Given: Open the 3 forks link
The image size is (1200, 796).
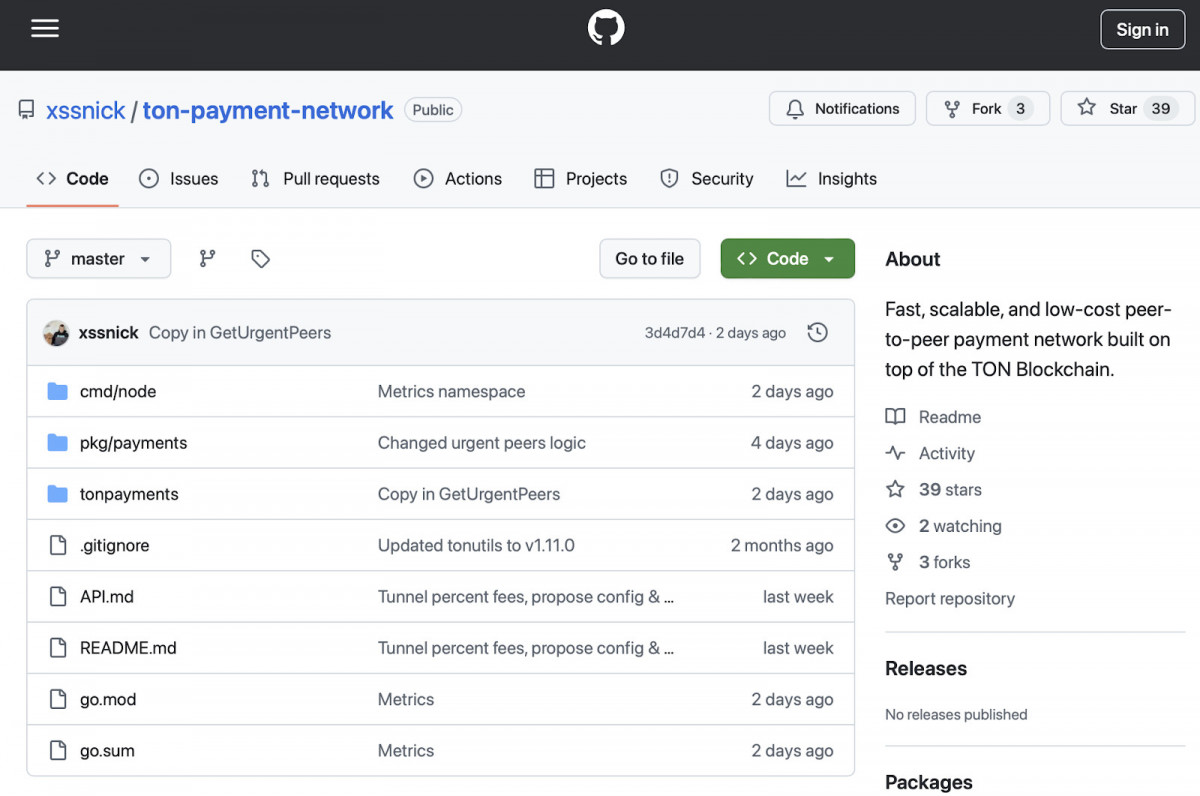Looking at the screenshot, I should coord(944,563).
